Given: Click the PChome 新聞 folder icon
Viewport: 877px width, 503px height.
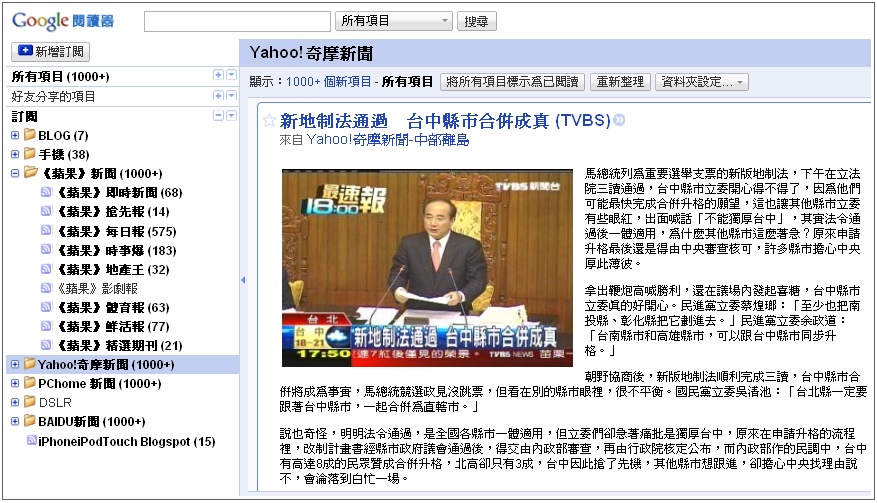Looking at the screenshot, I should coord(30,383).
